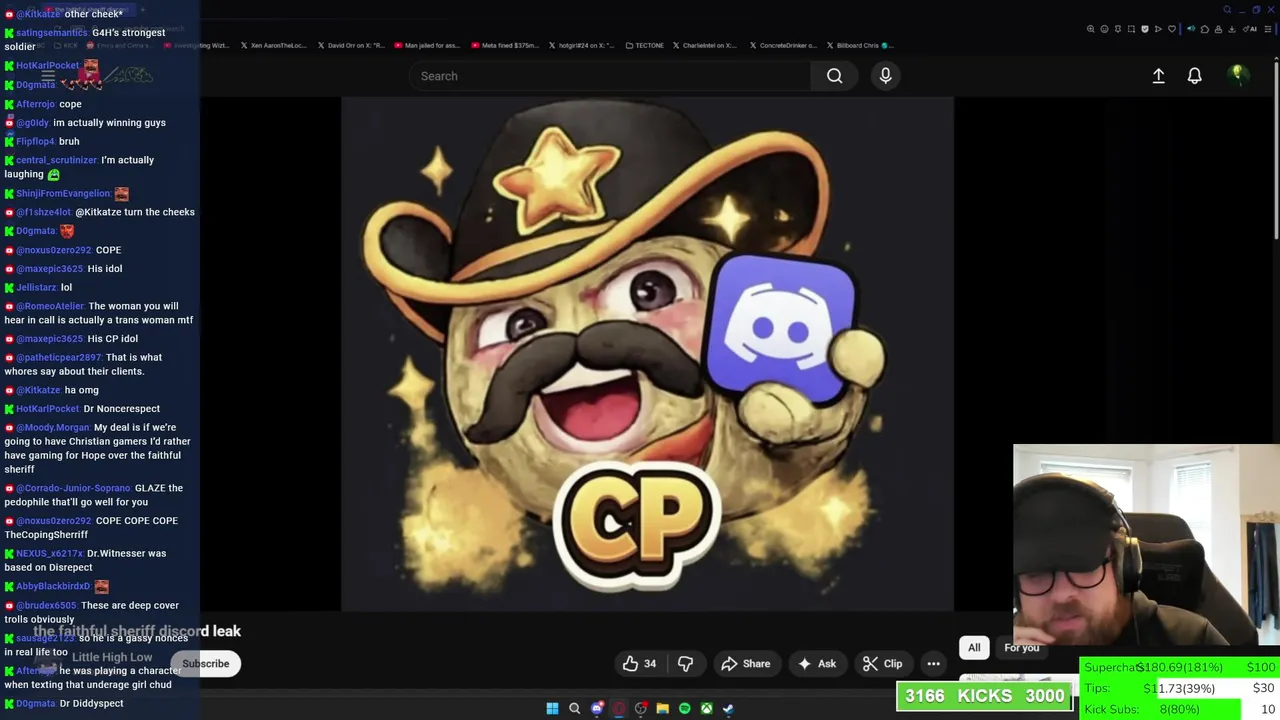Open Steam from the taskbar
The height and width of the screenshot is (720, 1280).
click(728, 709)
